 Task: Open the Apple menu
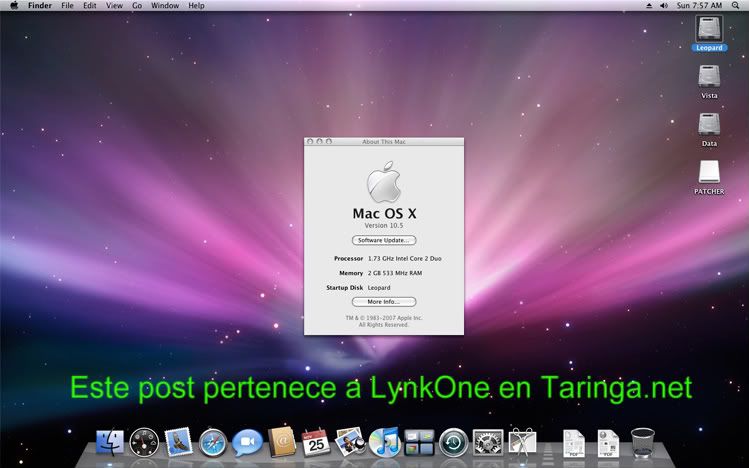click(x=14, y=6)
